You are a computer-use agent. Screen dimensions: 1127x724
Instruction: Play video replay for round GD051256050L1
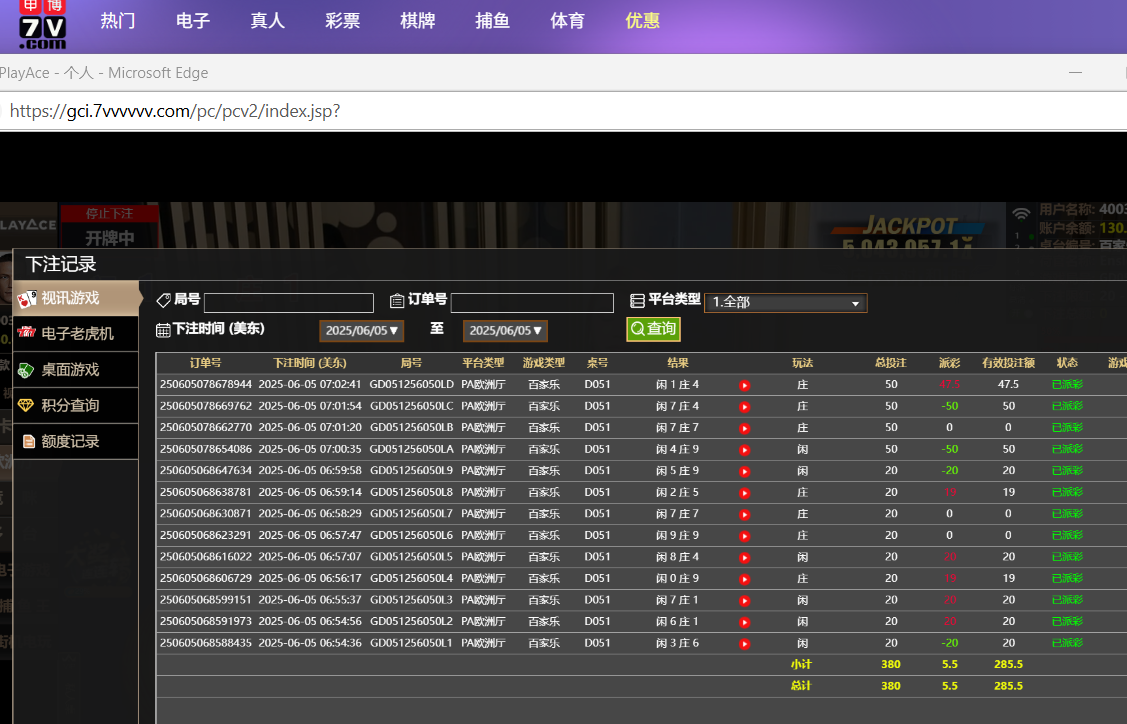point(744,643)
